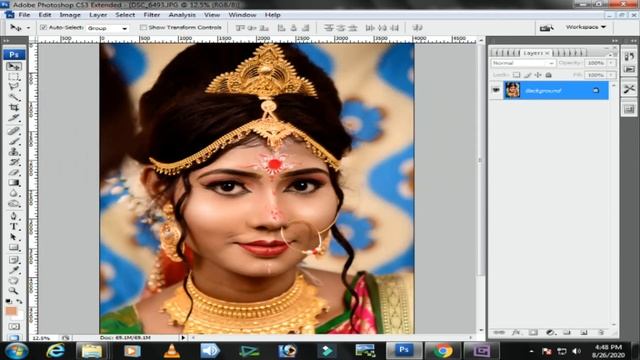Open the Go to Bridge button
Screen dimensions: 640x360
click(x=547, y=28)
